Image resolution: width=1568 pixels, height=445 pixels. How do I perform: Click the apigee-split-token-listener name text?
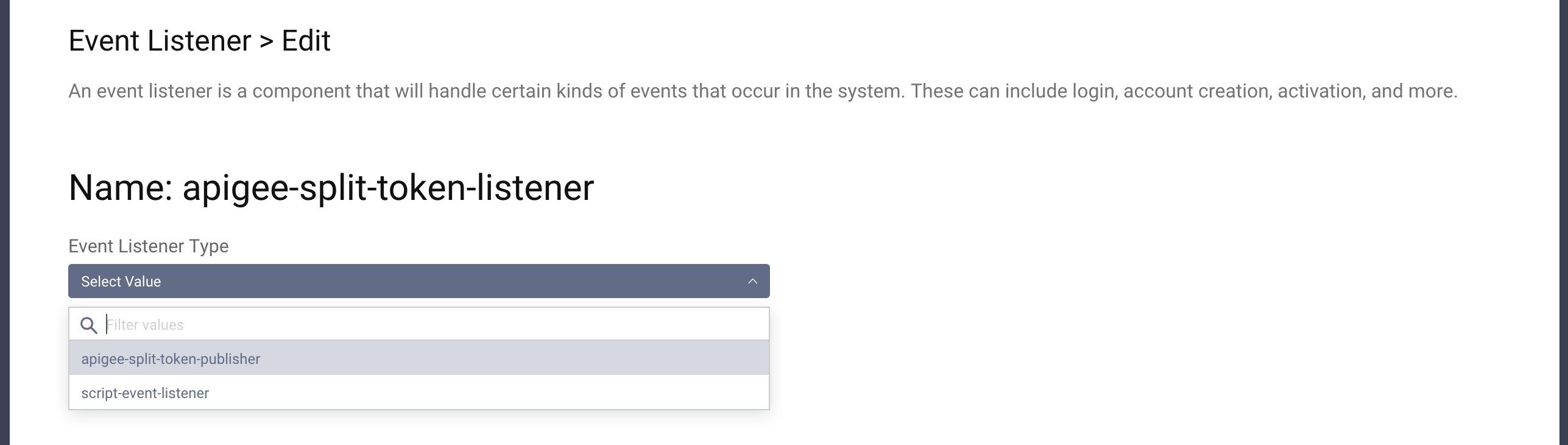click(x=388, y=188)
